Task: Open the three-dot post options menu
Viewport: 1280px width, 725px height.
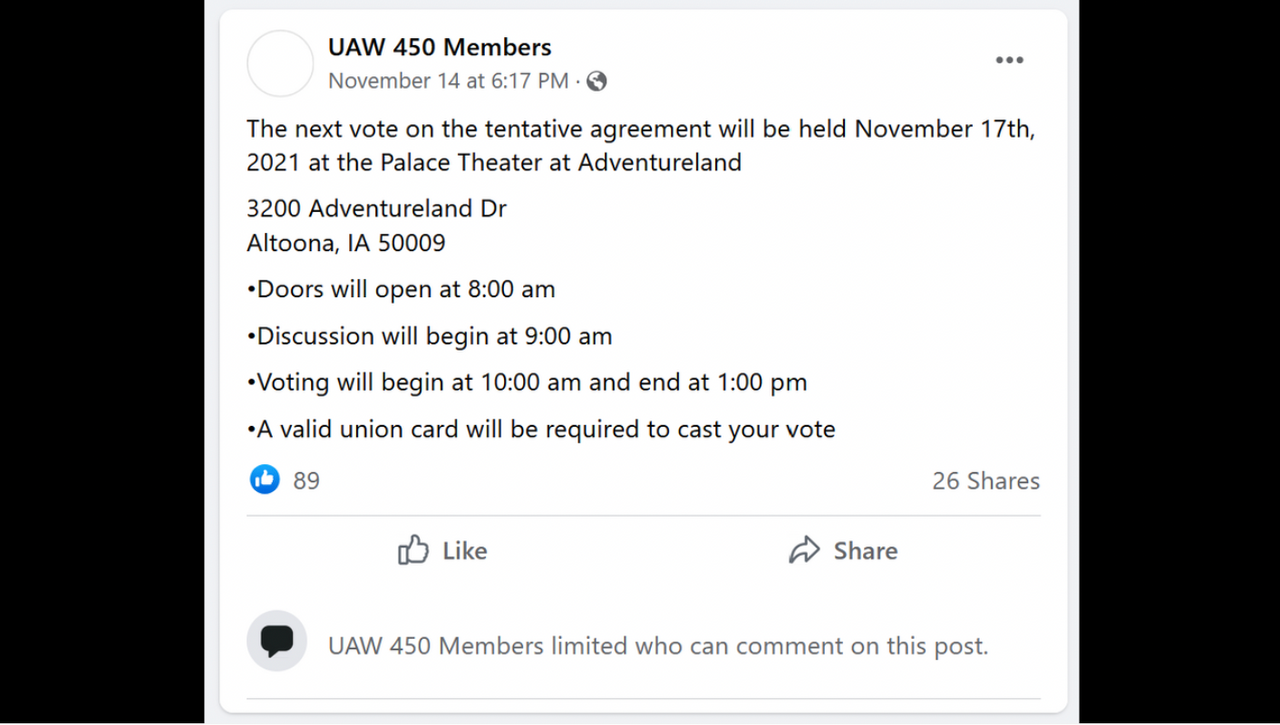Action: point(1009,61)
